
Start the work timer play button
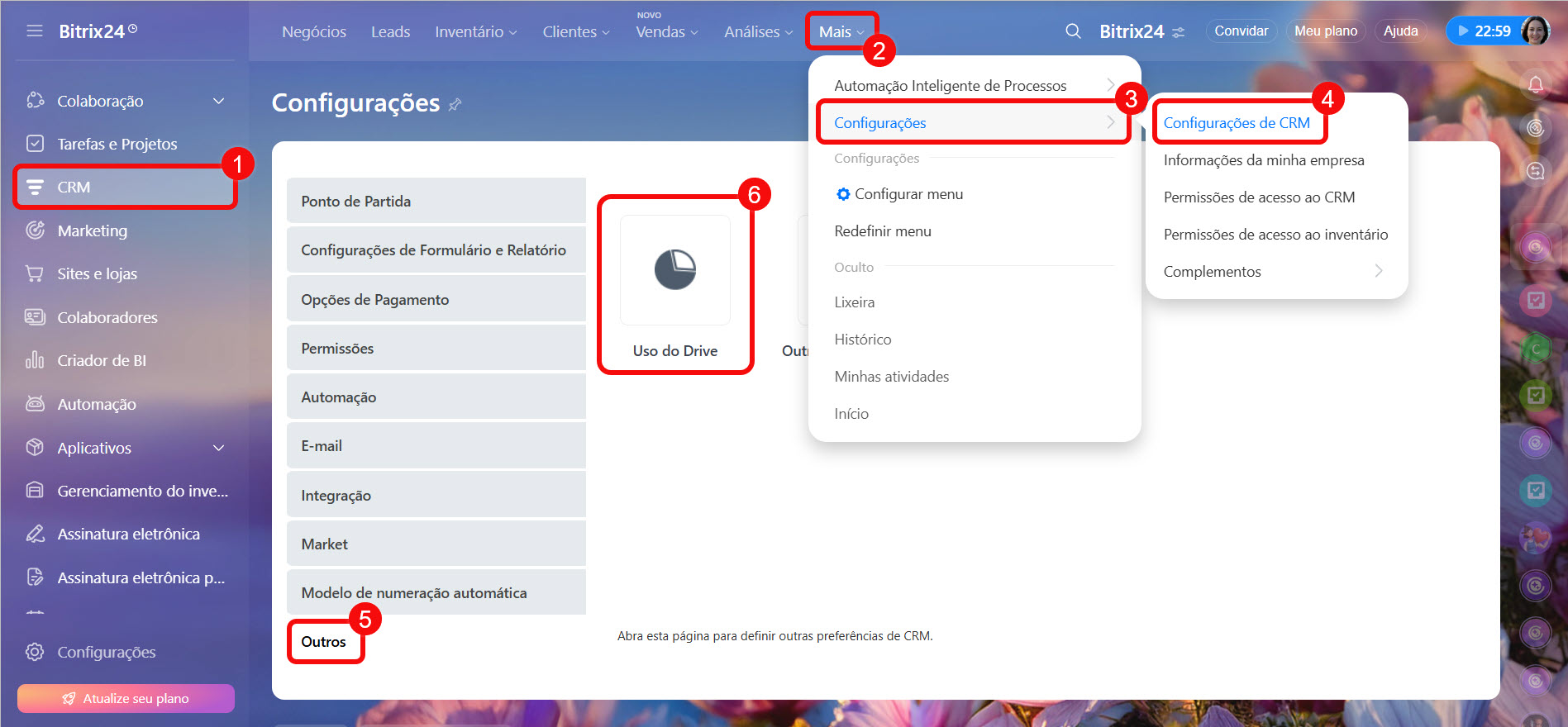click(1464, 31)
